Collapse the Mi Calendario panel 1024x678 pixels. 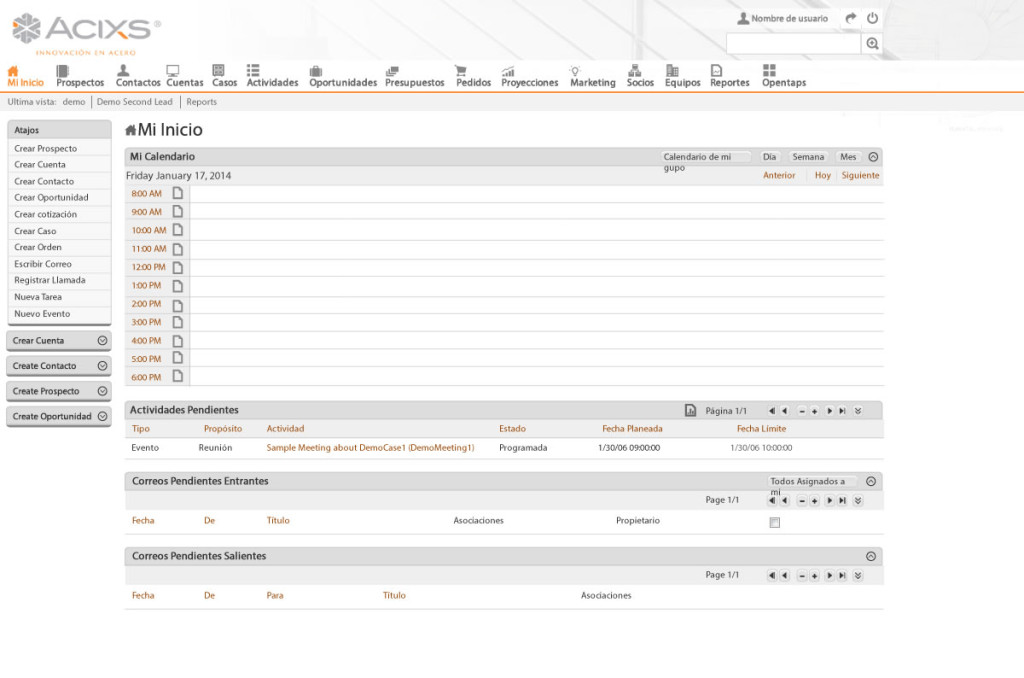873,157
